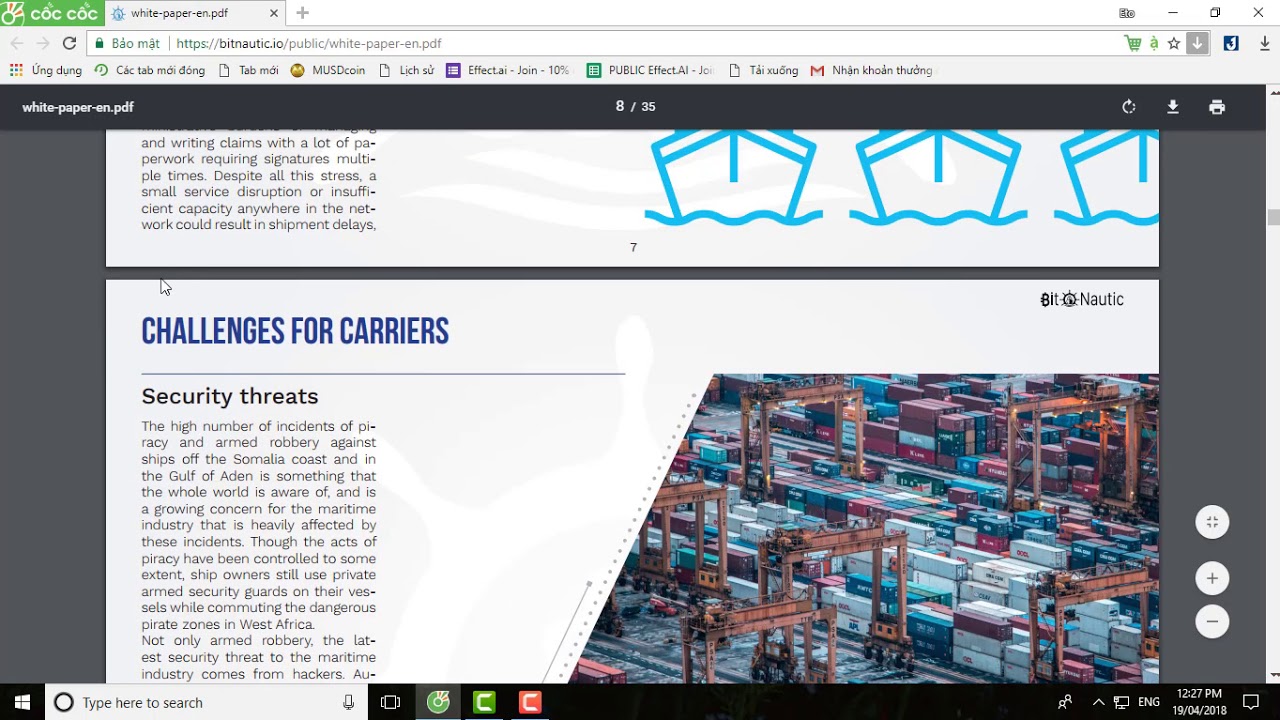Click the Bảo mật secure lock indicator
This screenshot has width=1280, height=720.
coord(127,43)
